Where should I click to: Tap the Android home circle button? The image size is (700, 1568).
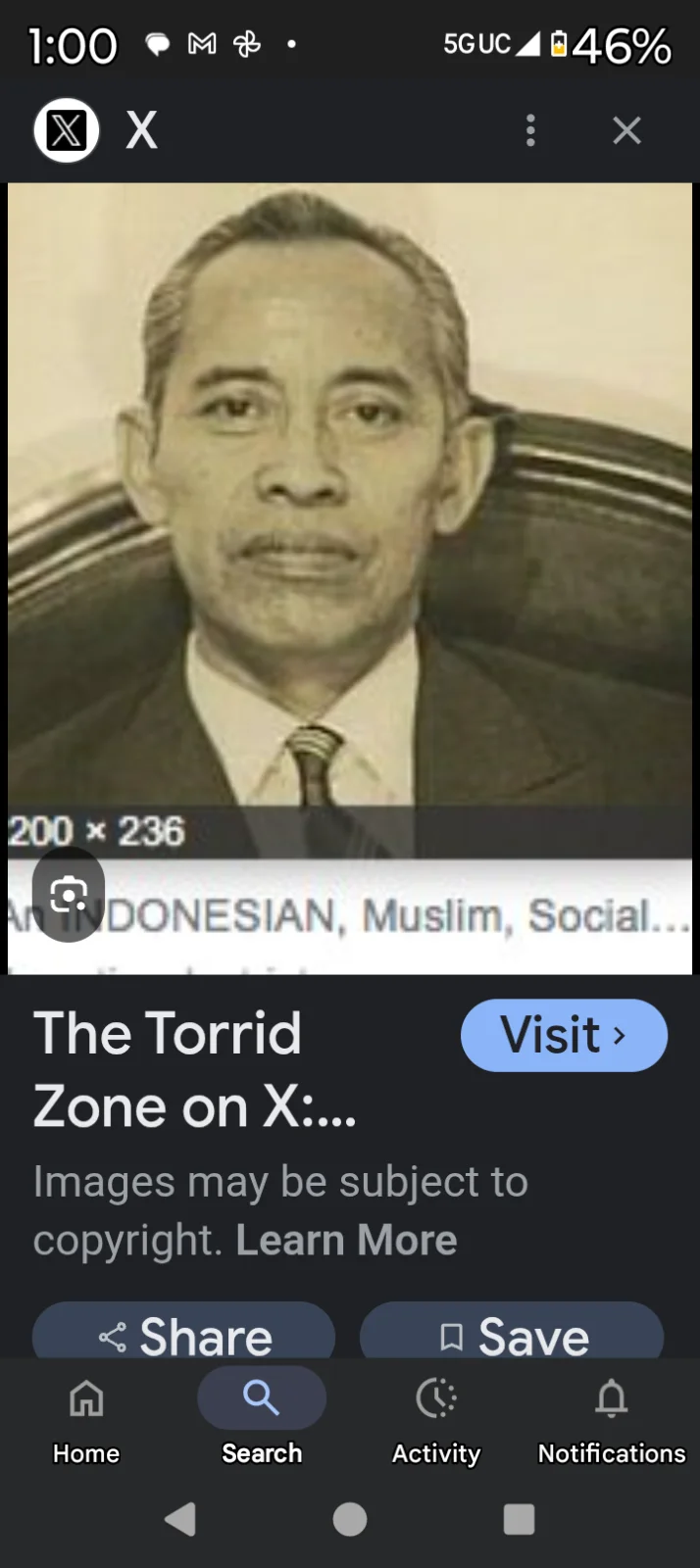click(x=350, y=1519)
